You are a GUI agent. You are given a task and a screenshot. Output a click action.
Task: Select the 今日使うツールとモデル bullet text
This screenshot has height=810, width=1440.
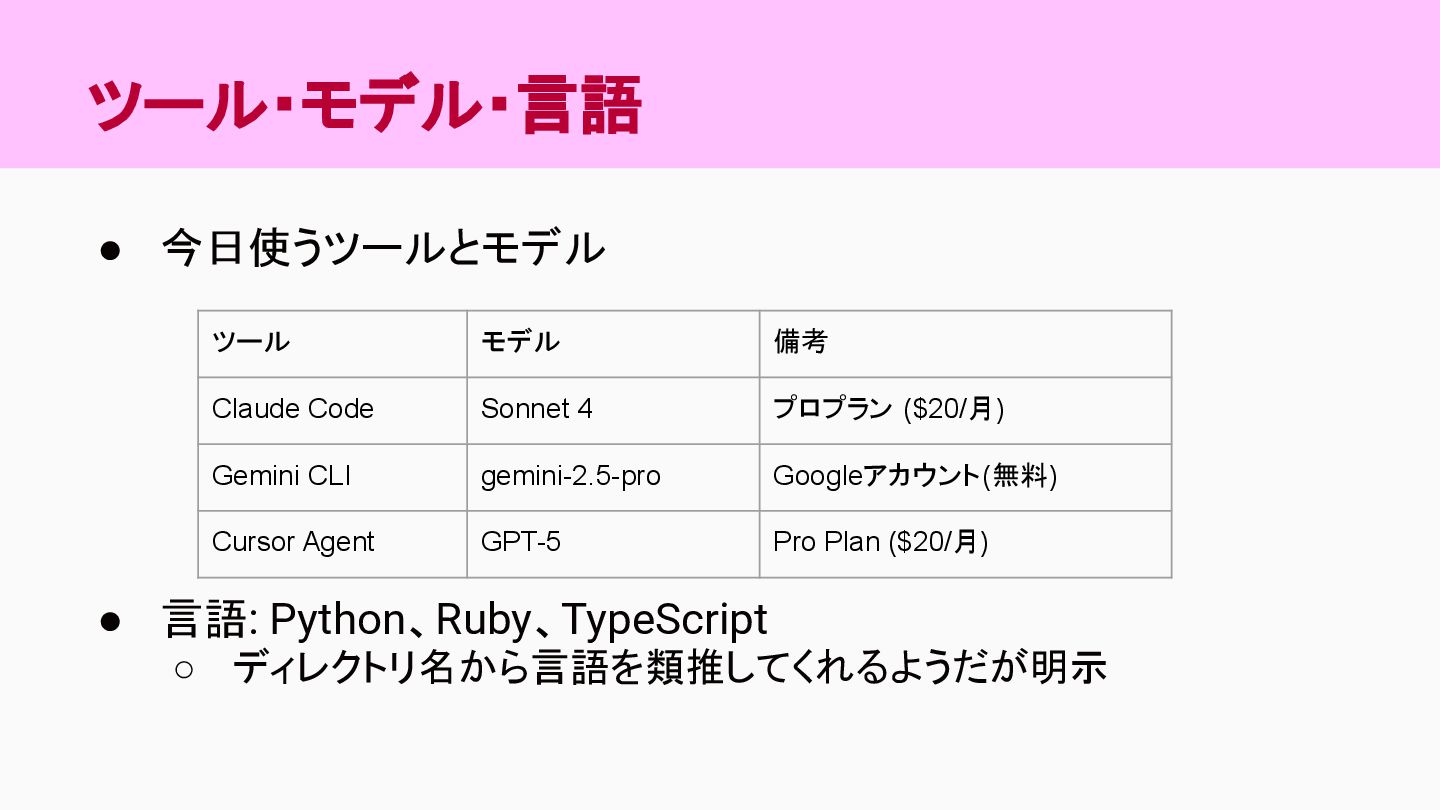(383, 248)
